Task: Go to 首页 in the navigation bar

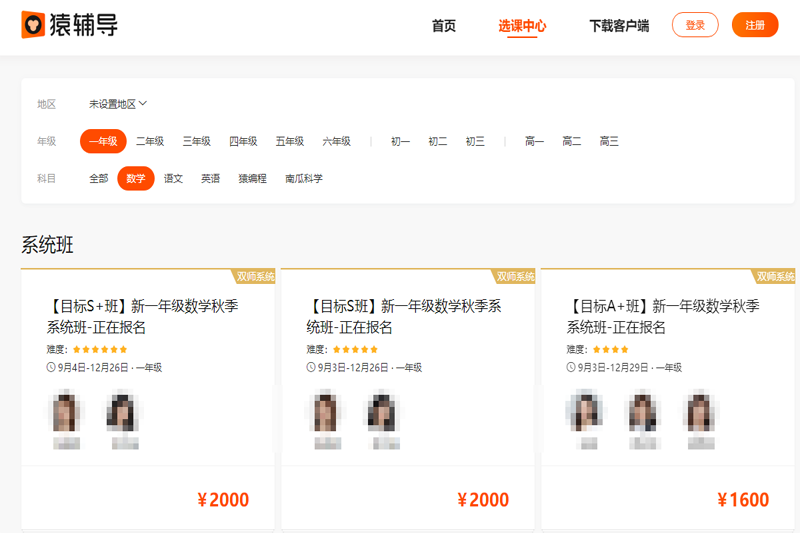Action: (x=444, y=26)
